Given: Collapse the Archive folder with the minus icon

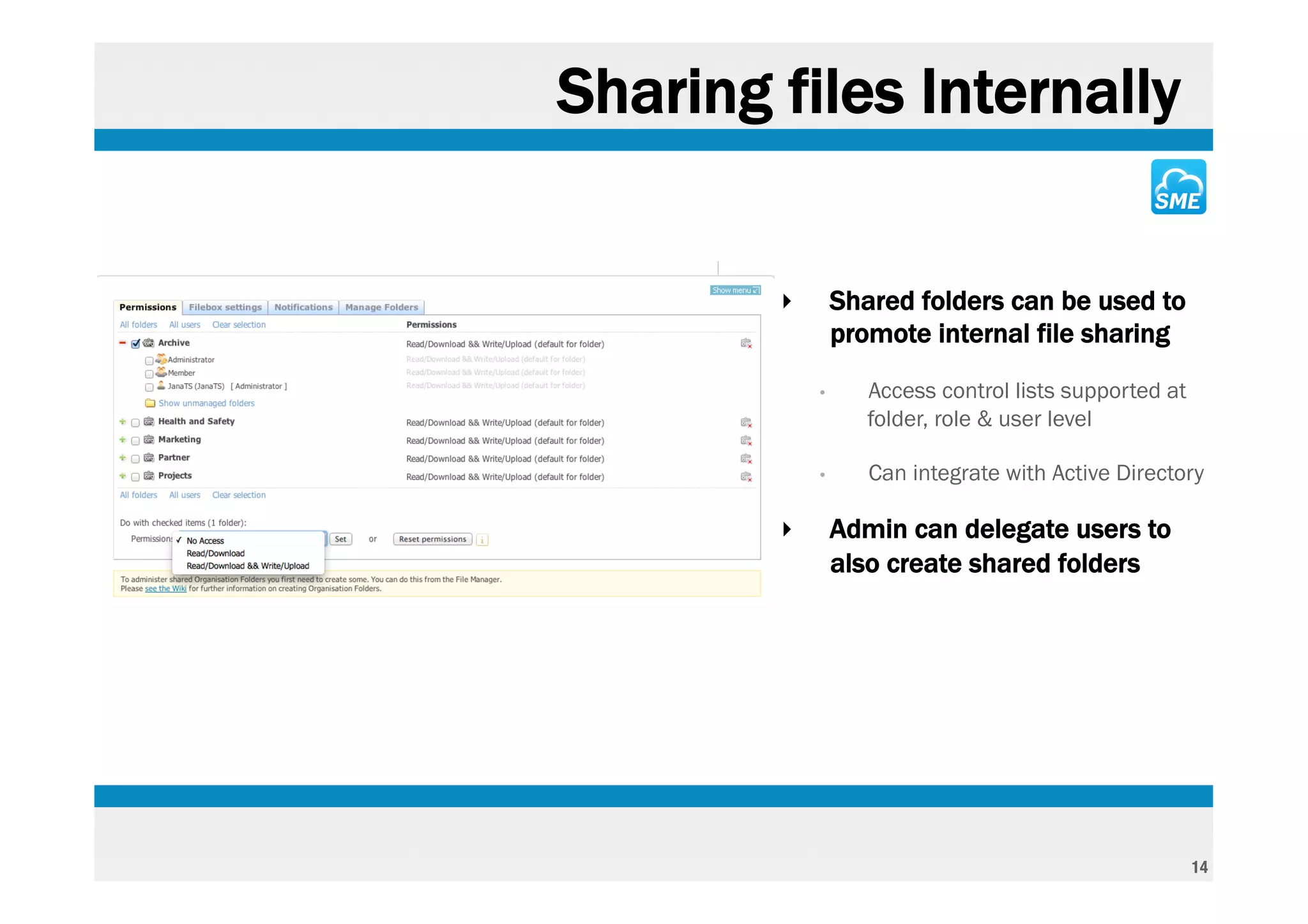Looking at the screenshot, I should [123, 343].
